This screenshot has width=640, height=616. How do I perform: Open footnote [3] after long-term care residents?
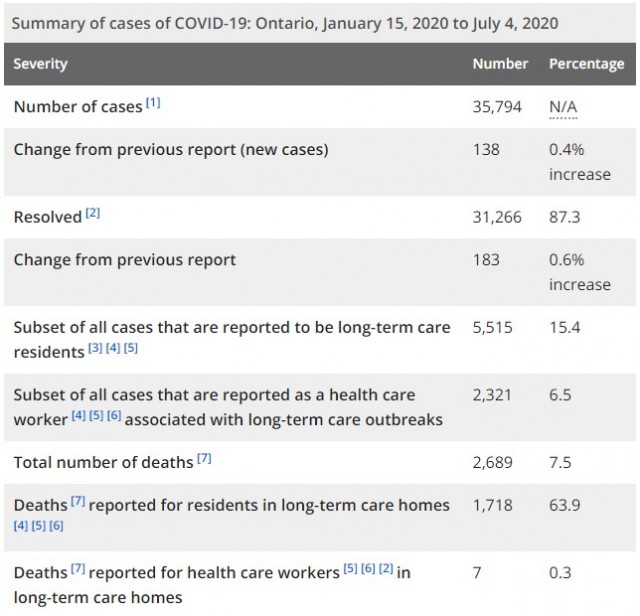tap(95, 348)
